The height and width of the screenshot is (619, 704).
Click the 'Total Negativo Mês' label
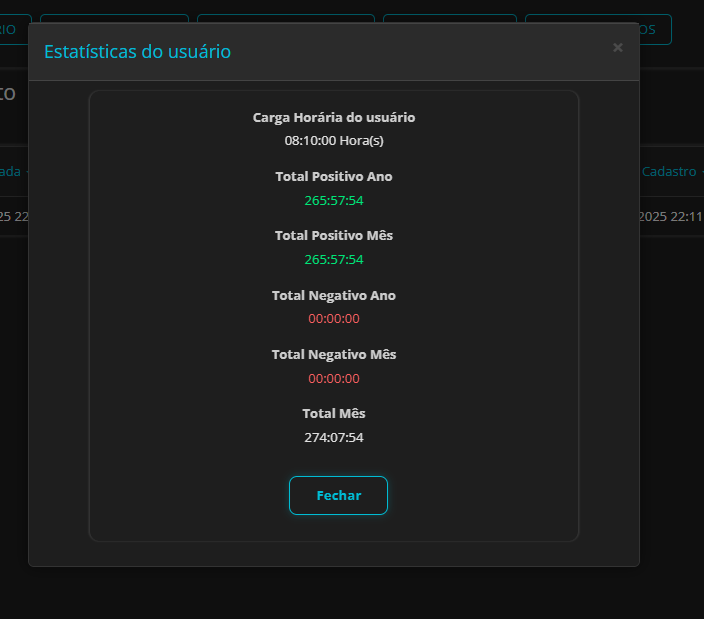point(333,354)
